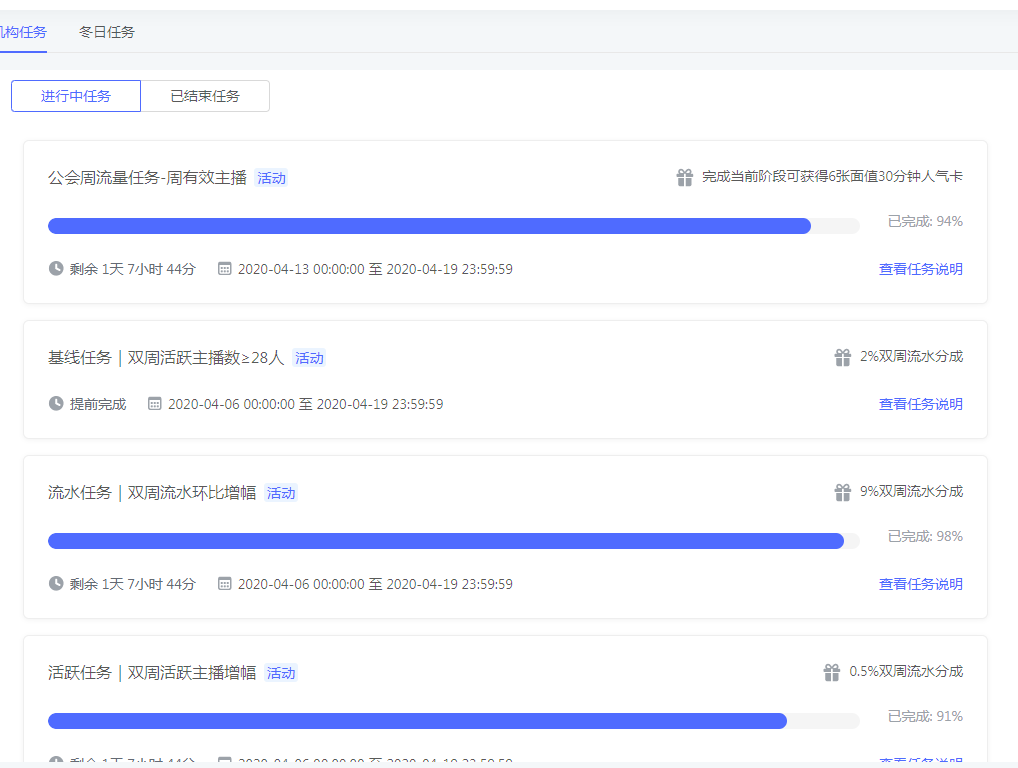Viewport: 1018px width, 768px height.
Task: Click the 98% progress bar in 流水任务
Action: click(450, 541)
